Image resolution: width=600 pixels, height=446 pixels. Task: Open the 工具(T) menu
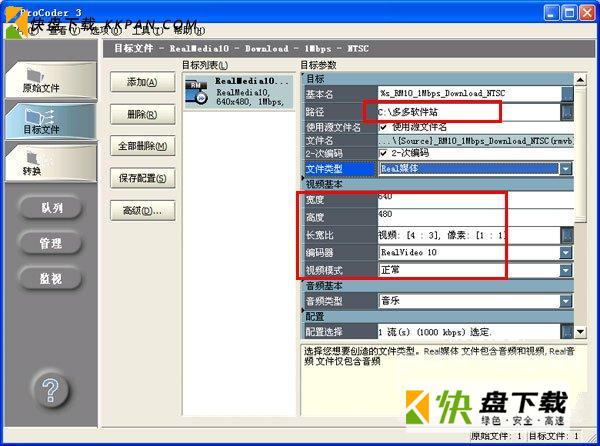[148, 31]
